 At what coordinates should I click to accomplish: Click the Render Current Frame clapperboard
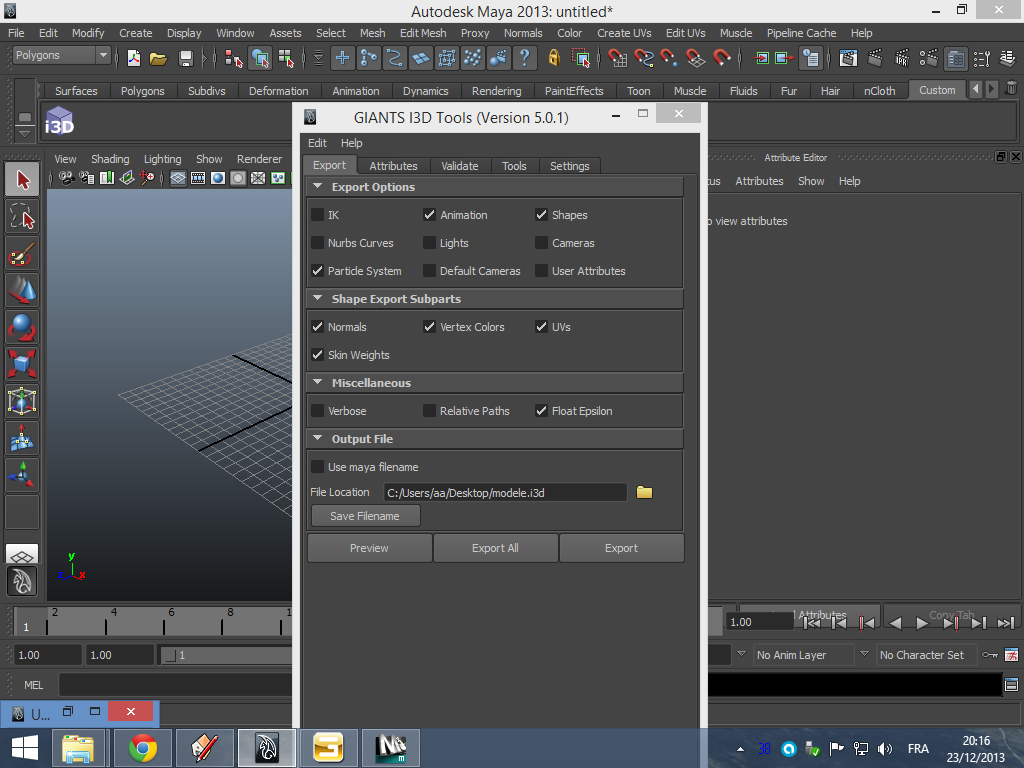tap(875, 58)
